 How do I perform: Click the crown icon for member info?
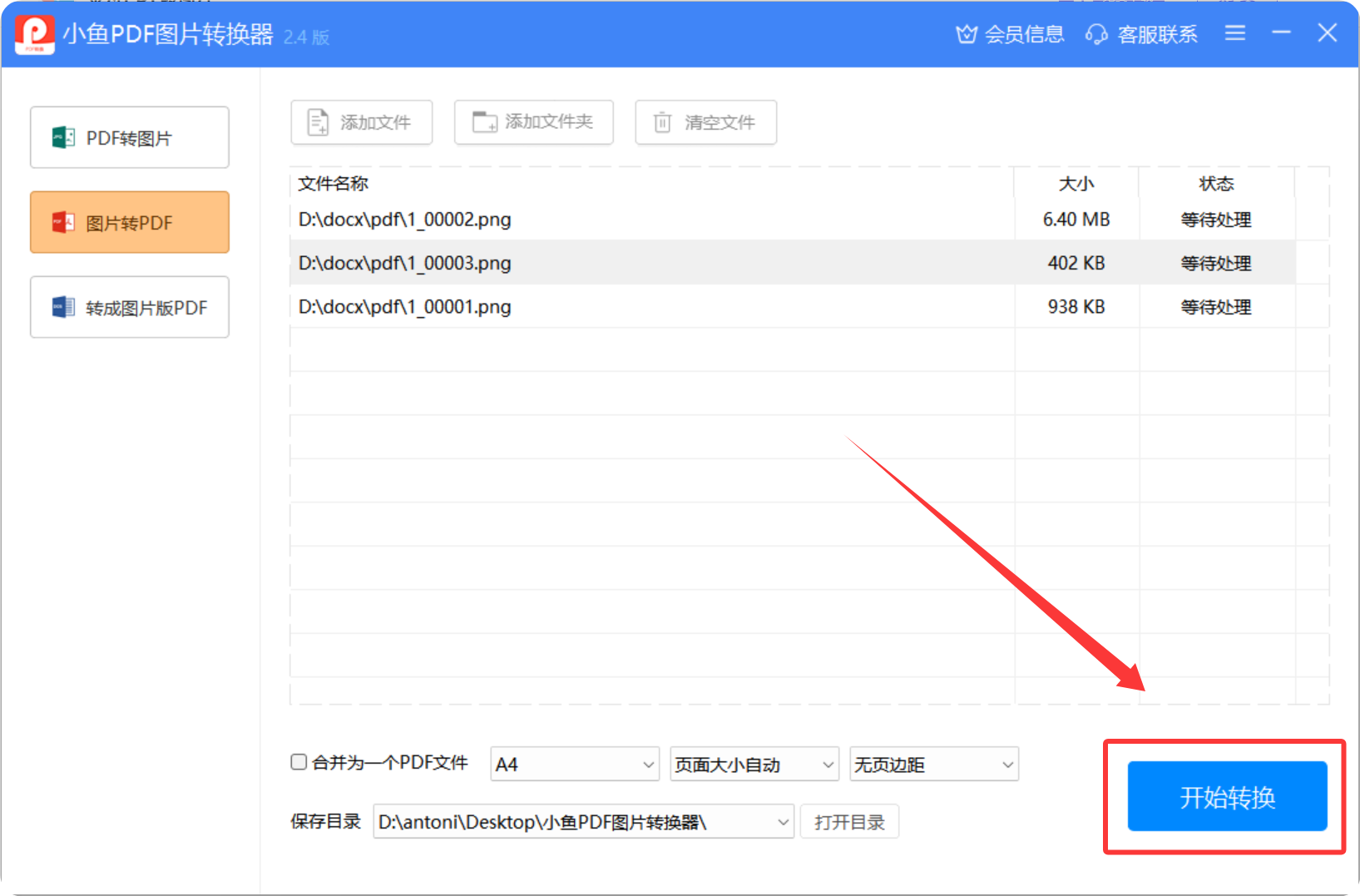(x=966, y=34)
